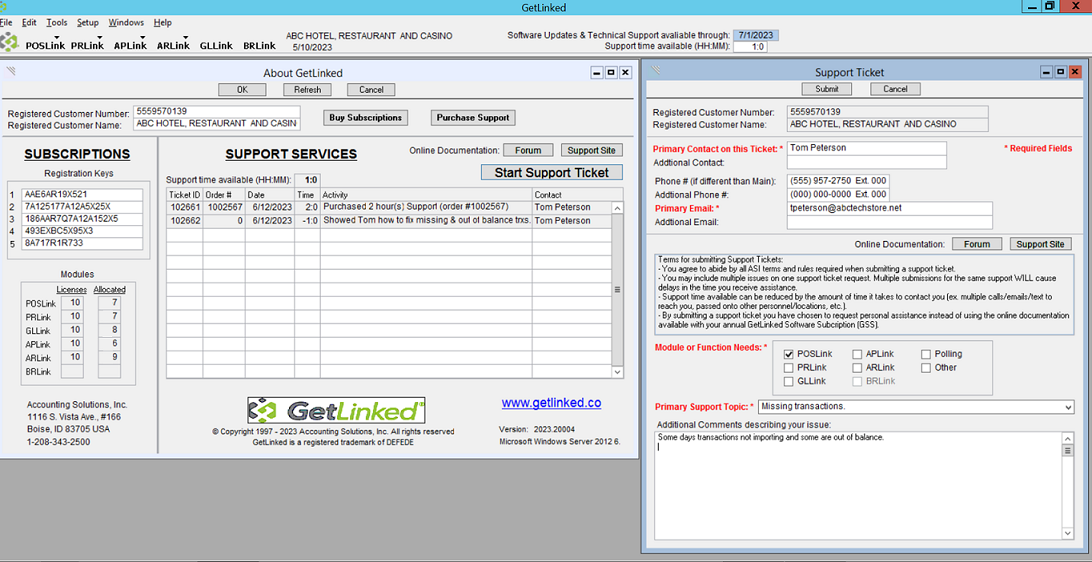Viewport: 1092px width, 562px height.
Task: Click Start Support Ticket button
Action: (552, 173)
